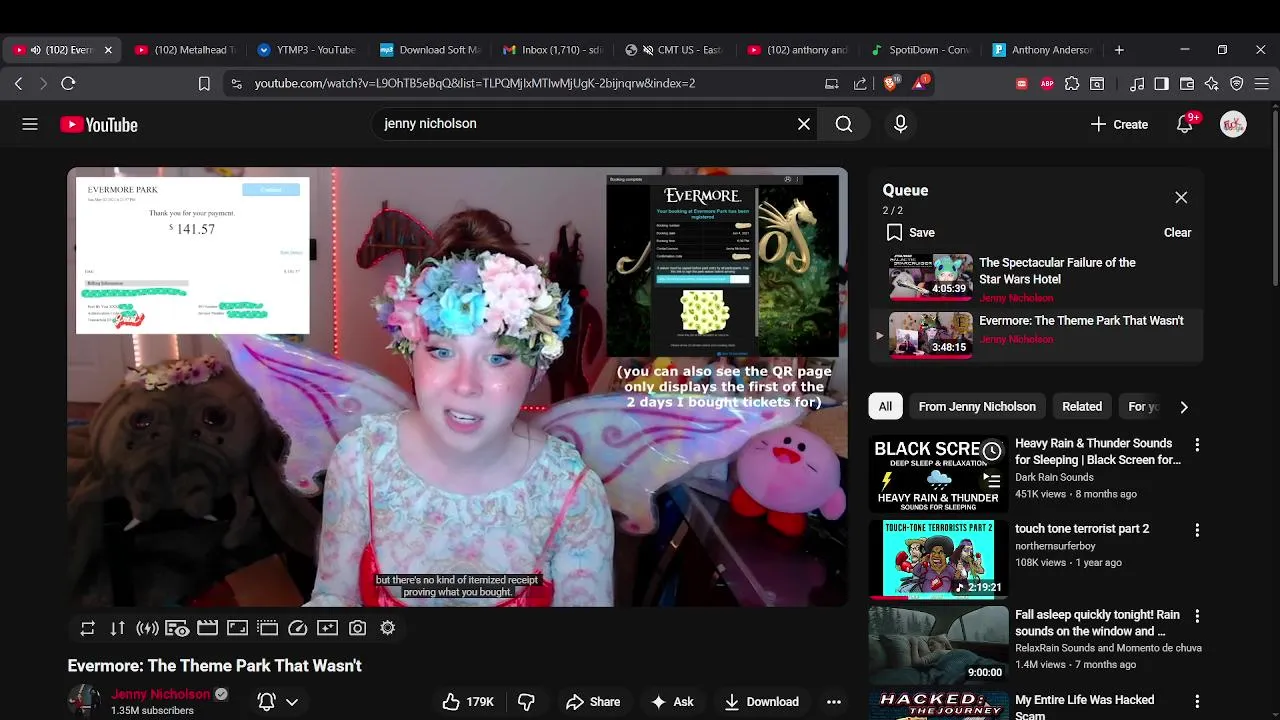Open options for Heavy Rain & Thunder video
The height and width of the screenshot is (720, 1280).
click(x=1197, y=445)
